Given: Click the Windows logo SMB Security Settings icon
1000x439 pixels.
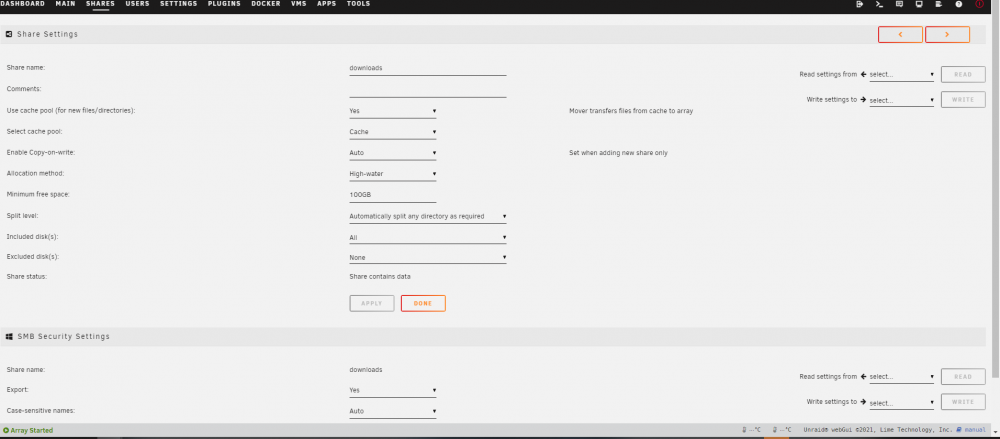Looking at the screenshot, I should point(9,336).
